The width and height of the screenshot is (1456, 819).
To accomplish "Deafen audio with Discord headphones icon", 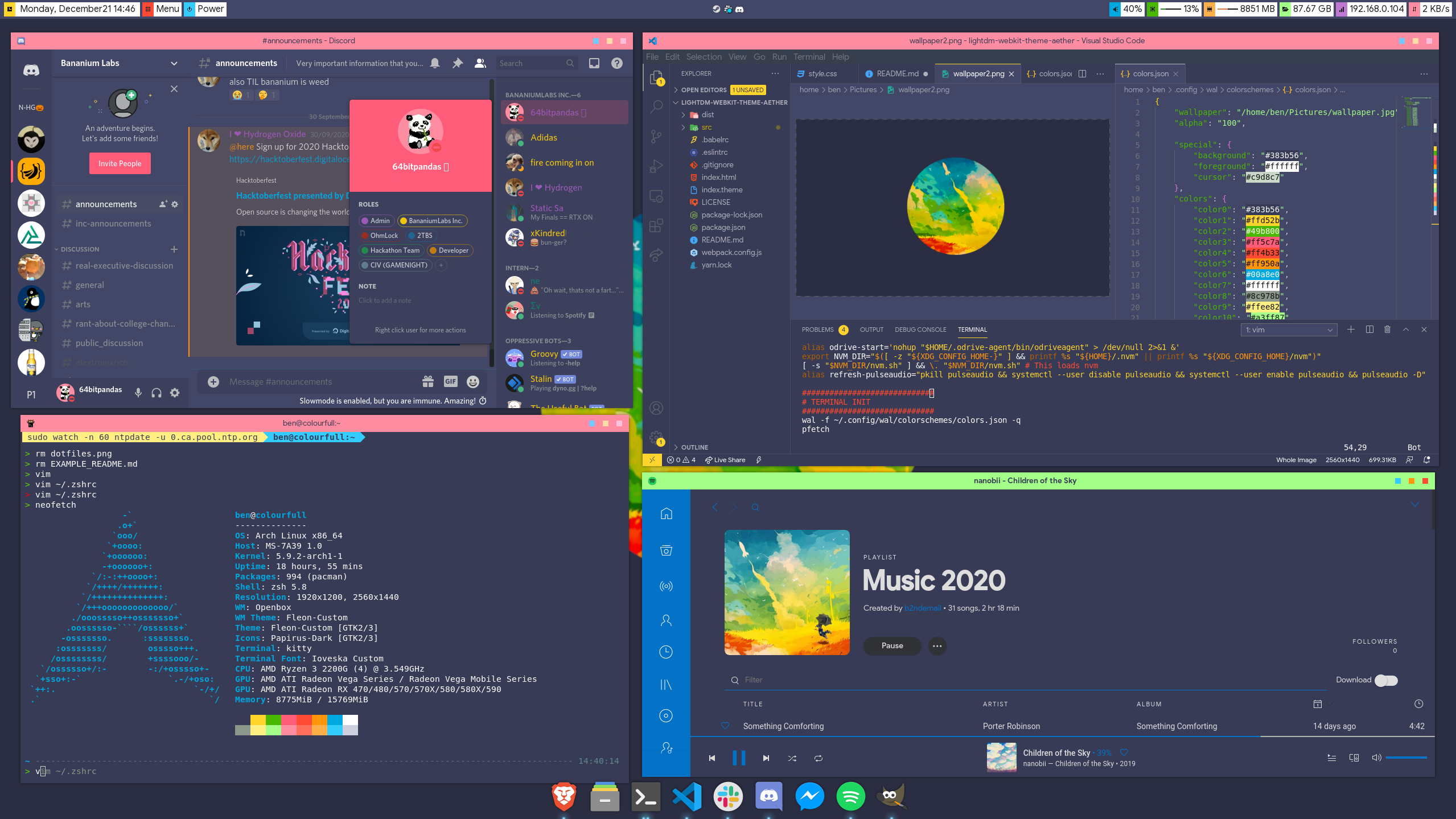I will tap(157, 393).
